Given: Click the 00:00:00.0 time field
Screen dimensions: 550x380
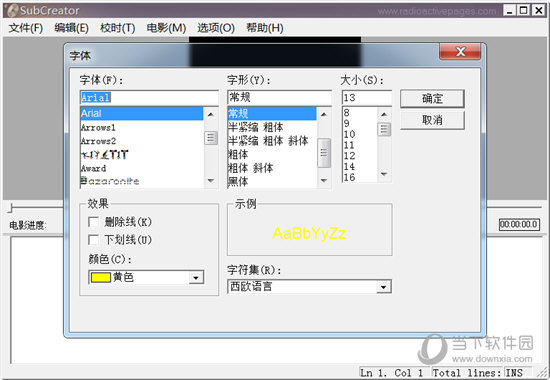Looking at the screenshot, I should [x=519, y=224].
